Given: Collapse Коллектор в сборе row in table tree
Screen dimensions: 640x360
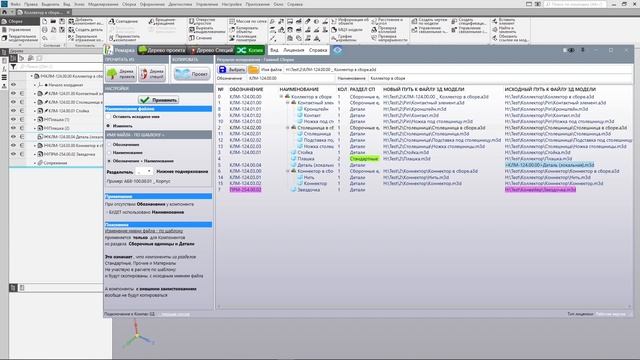Looking at the screenshot, I should coord(281,97).
